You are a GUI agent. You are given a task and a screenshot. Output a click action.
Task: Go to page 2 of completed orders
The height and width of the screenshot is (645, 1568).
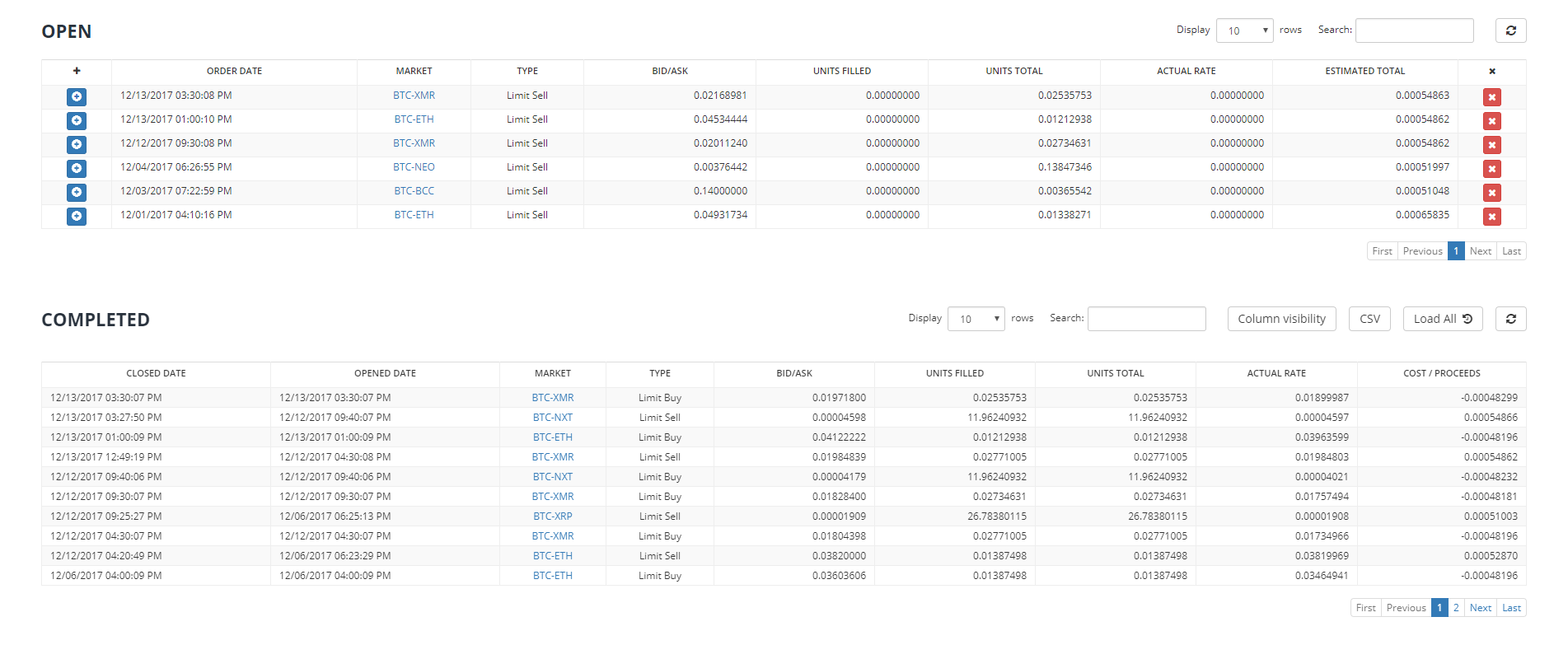[x=1456, y=608]
